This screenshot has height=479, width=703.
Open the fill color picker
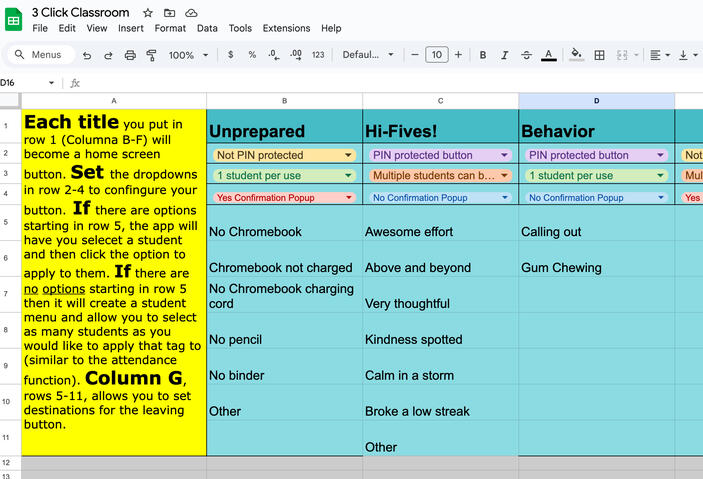(575, 55)
